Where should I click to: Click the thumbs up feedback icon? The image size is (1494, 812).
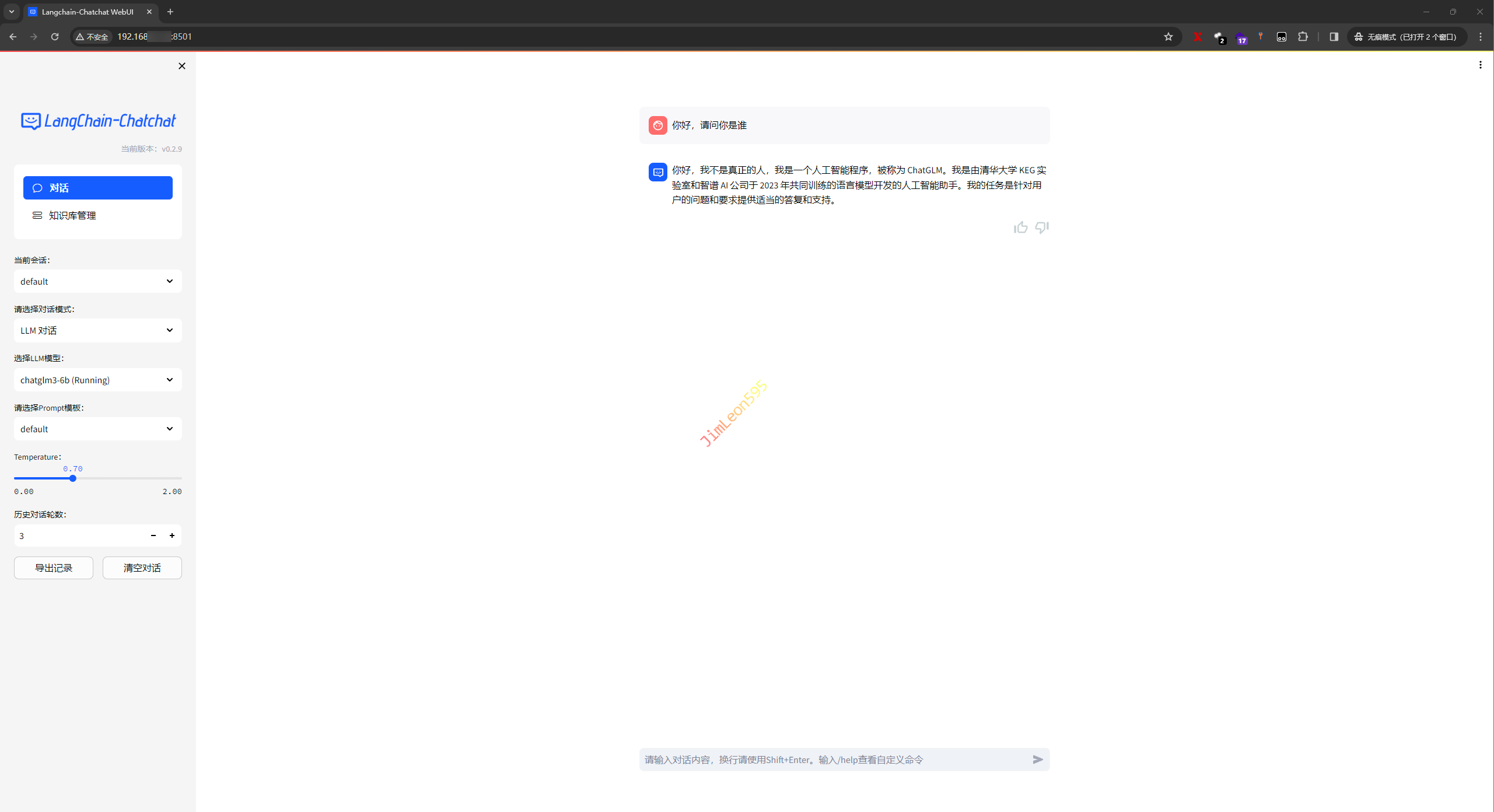1020,228
